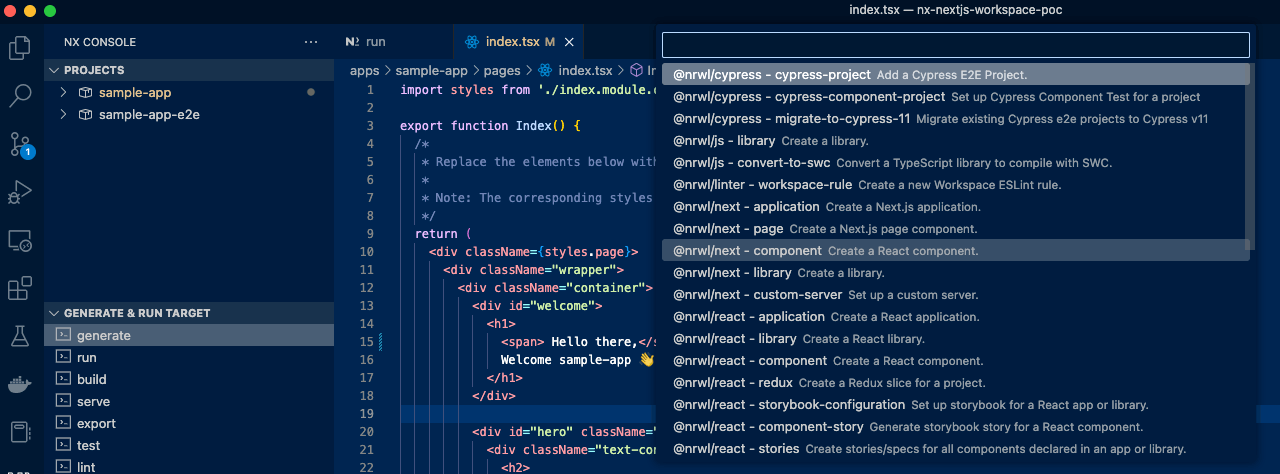The height and width of the screenshot is (474, 1280).
Task: Choose @nrwl/next - page generator
Action: (x=956, y=229)
